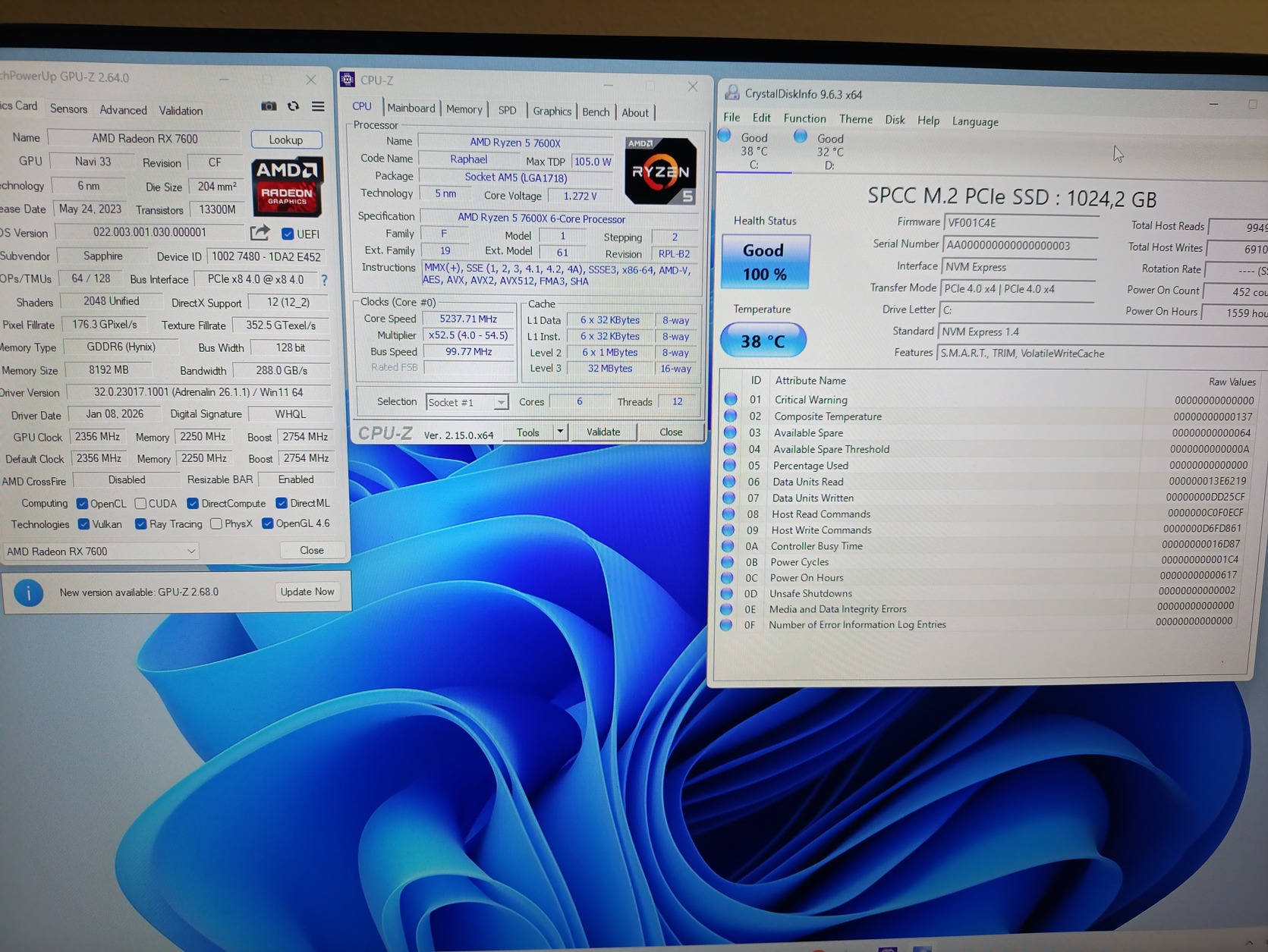Click status dot for Critical Warning row

click(731, 399)
